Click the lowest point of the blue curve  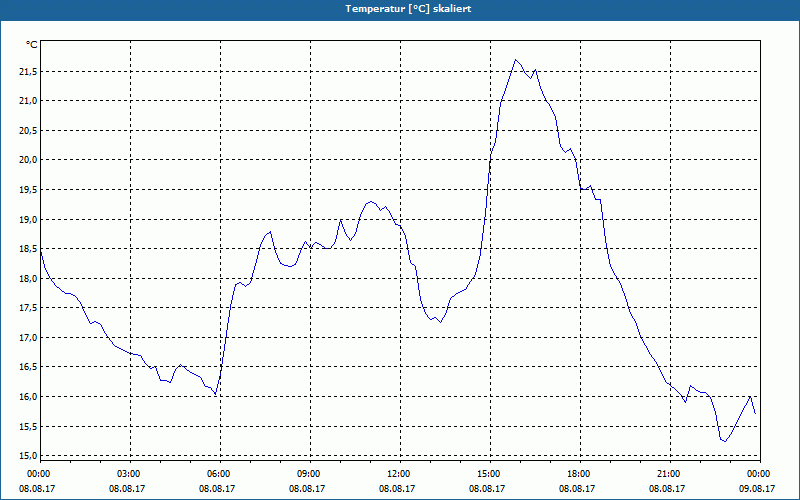(725, 441)
